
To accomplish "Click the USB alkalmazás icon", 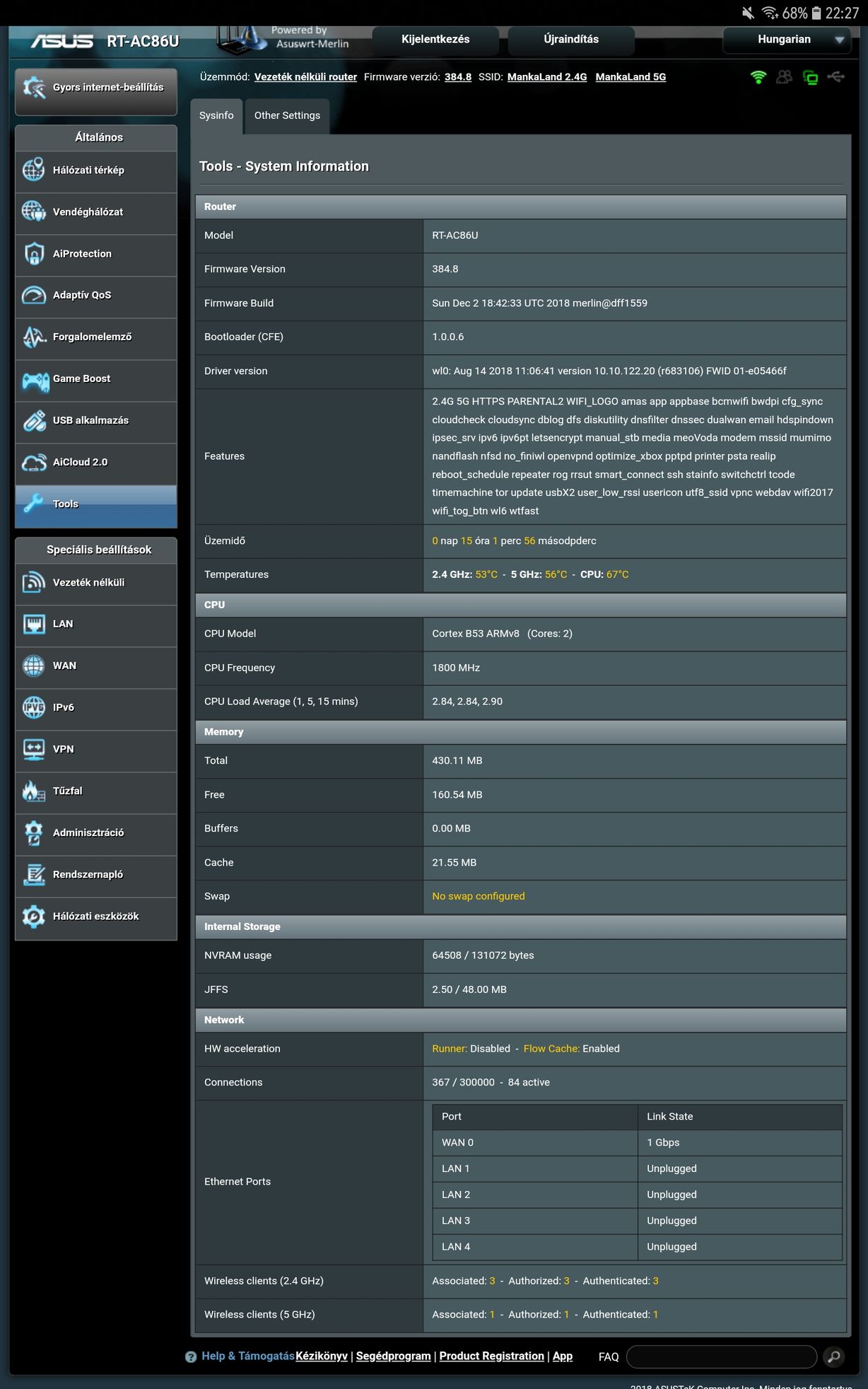I will click(34, 421).
